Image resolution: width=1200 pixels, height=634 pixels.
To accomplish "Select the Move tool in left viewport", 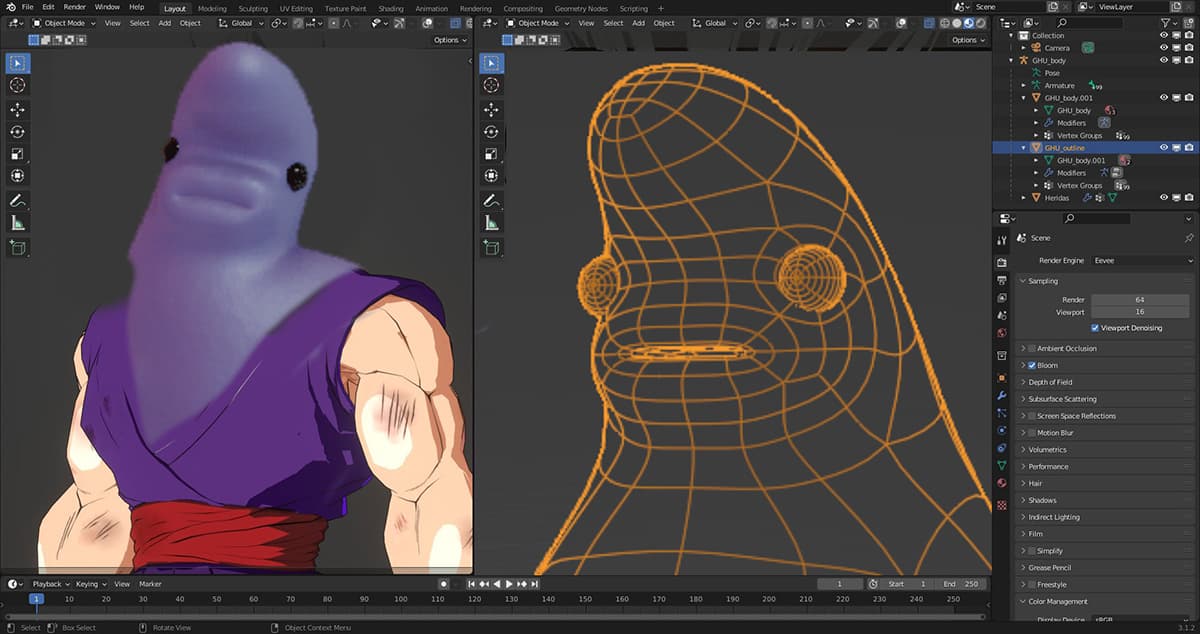I will click(x=18, y=109).
